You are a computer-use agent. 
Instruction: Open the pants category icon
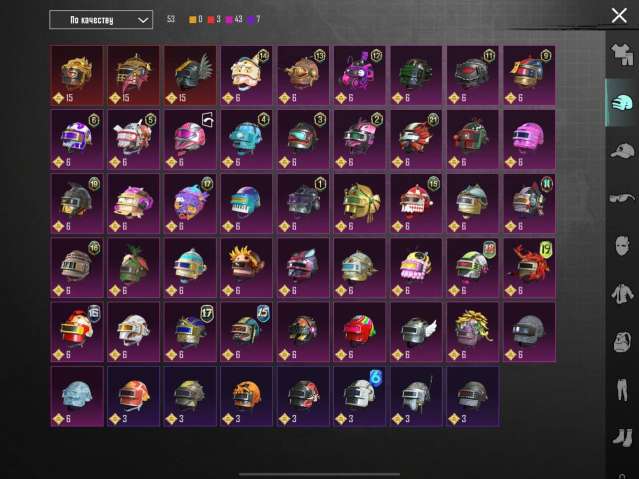click(x=622, y=389)
